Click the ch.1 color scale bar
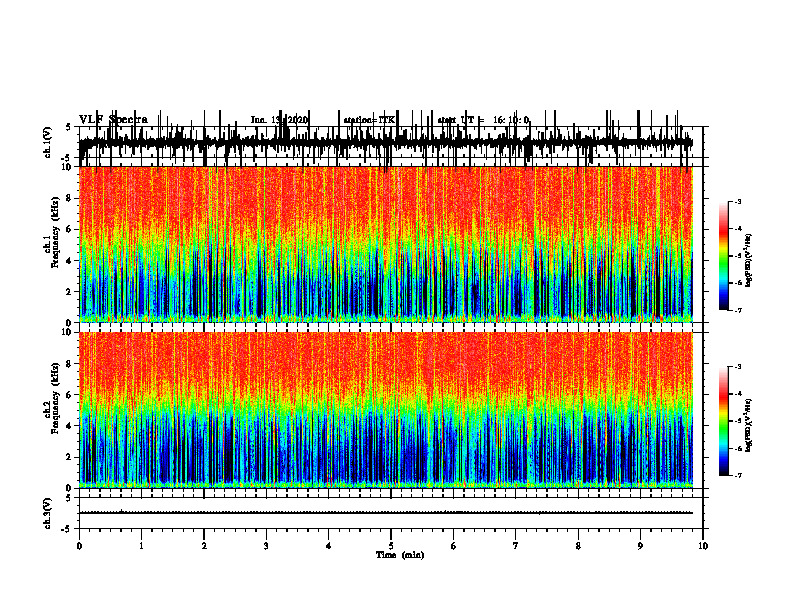Image resolution: width=792 pixels, height=612 pixels. 724,256
